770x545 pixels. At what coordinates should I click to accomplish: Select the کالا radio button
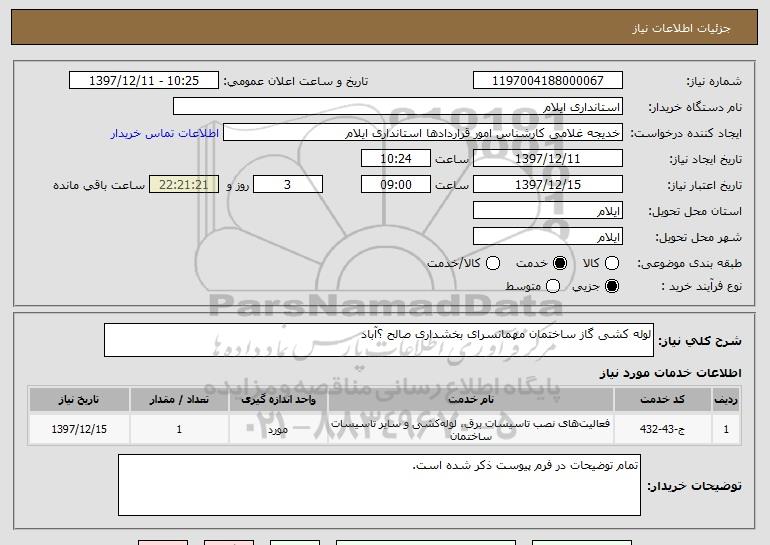pos(612,264)
